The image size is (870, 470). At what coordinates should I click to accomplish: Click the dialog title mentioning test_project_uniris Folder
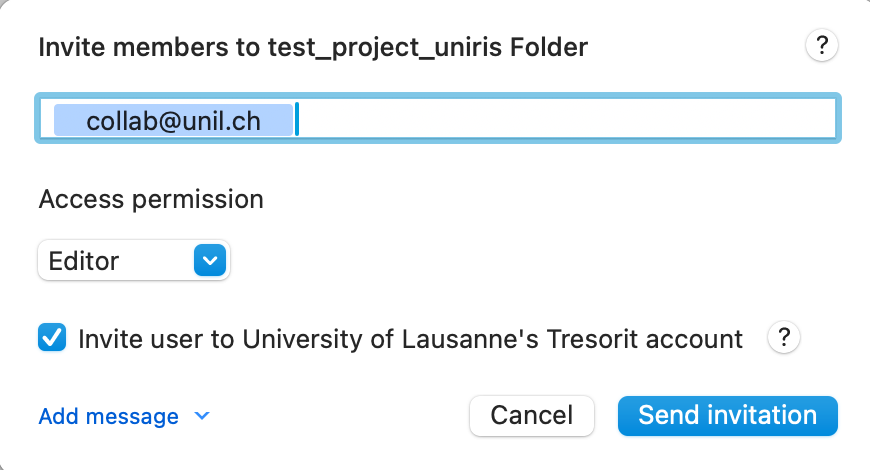[x=313, y=46]
